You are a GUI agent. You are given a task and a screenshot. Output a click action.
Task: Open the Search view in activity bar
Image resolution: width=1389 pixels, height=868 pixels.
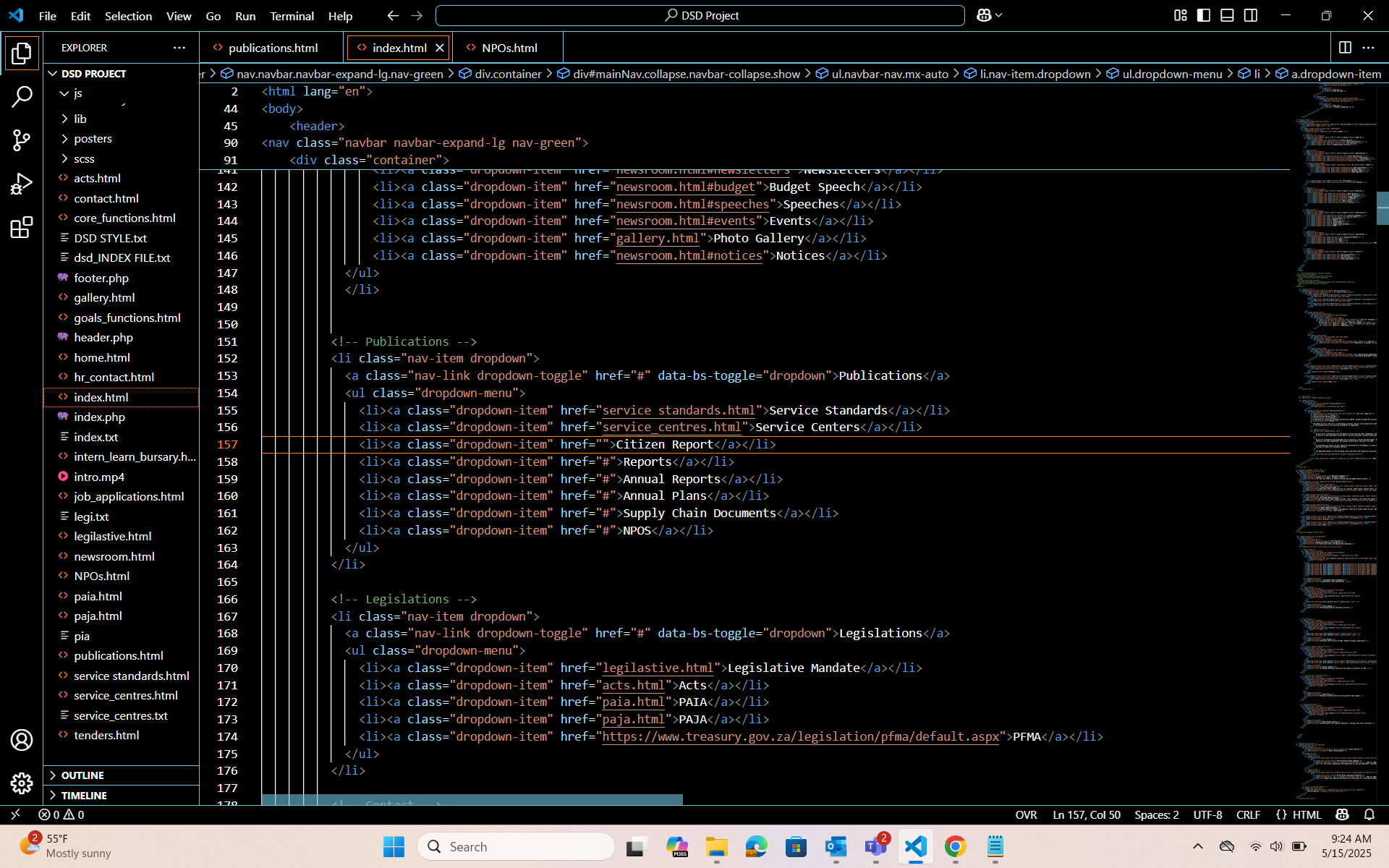[x=22, y=96]
